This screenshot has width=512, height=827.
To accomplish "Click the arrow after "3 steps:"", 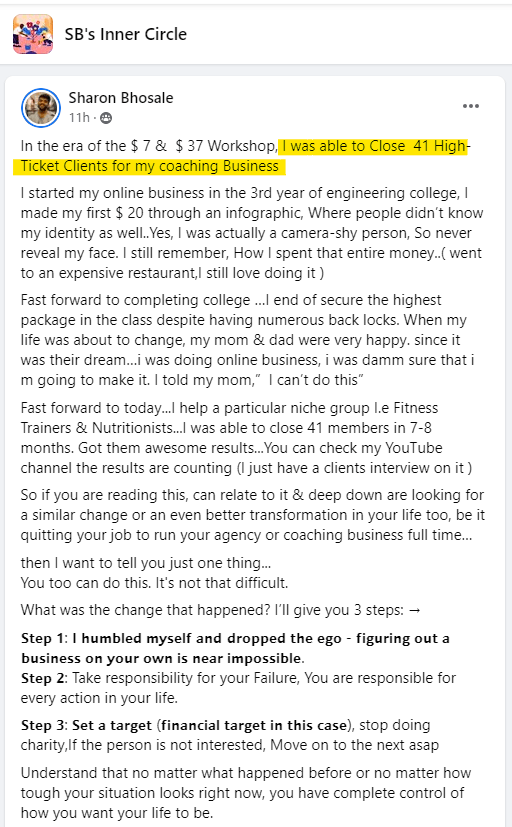I will [415, 610].
